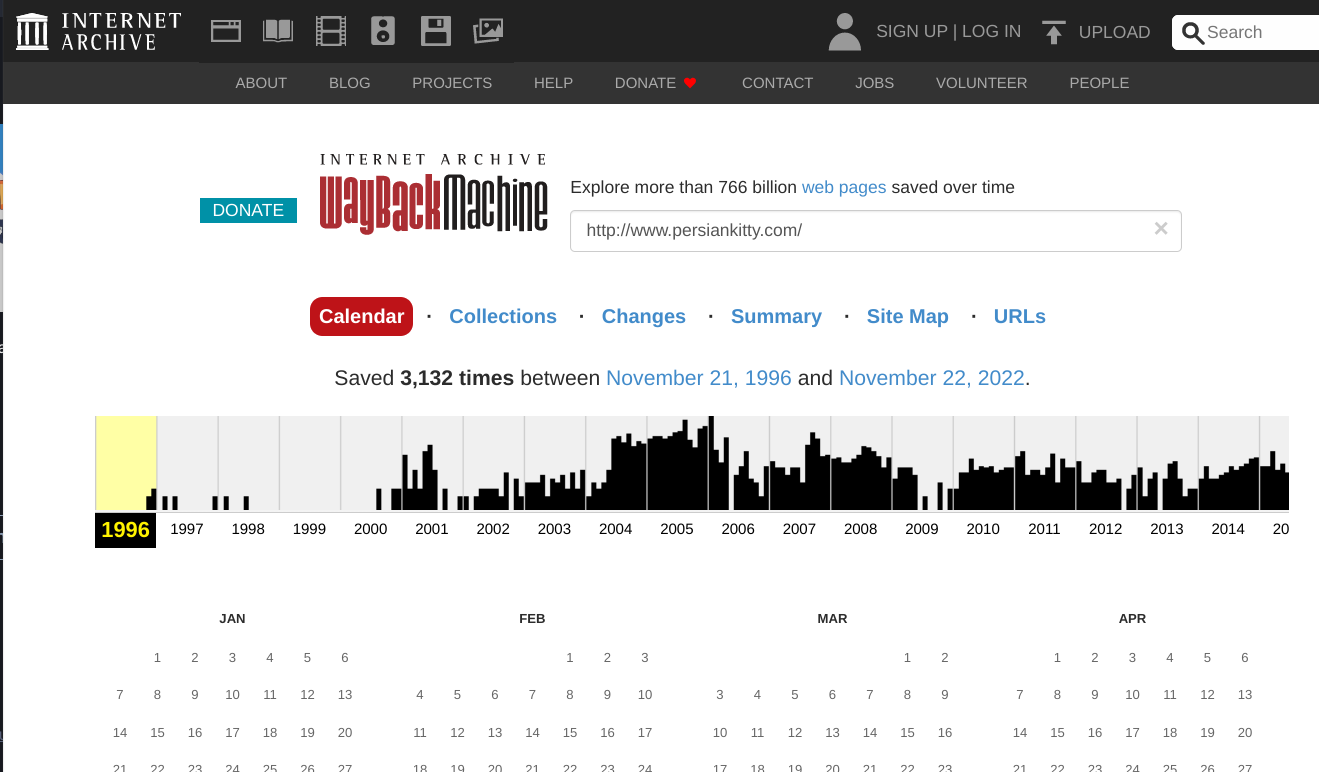Click the APR month heading
The width and height of the screenshot is (1319, 772).
click(x=1132, y=619)
